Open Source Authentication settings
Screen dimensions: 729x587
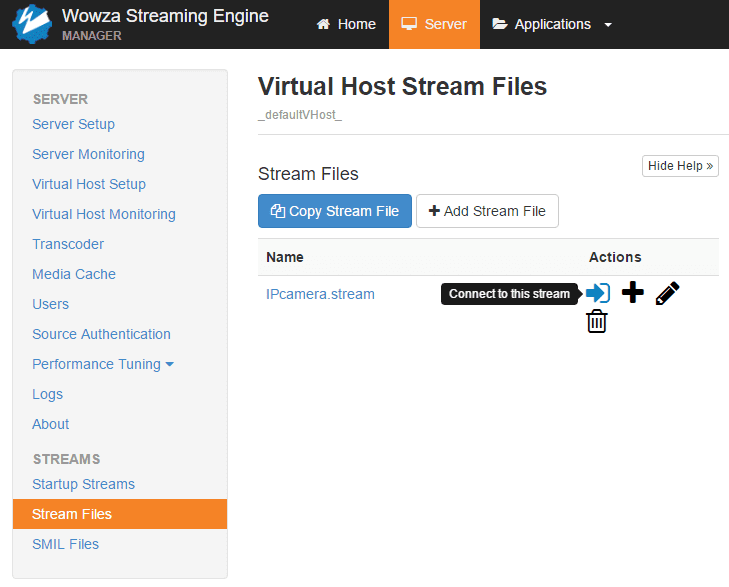101,334
